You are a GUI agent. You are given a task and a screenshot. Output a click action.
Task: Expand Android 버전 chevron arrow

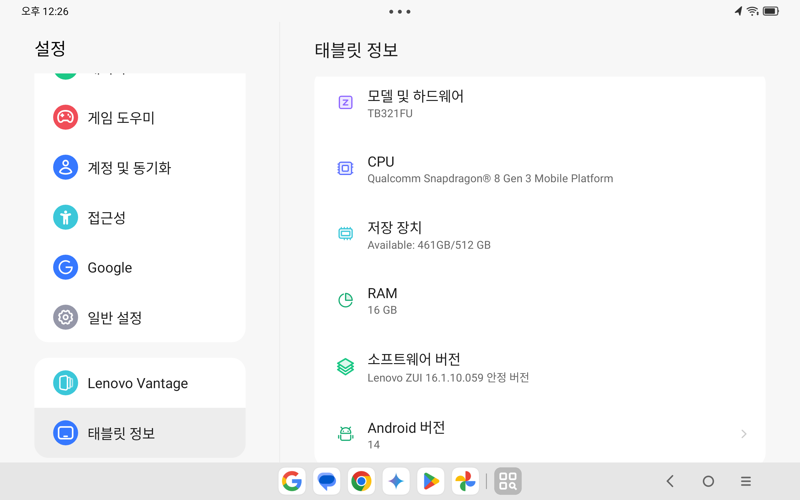744,434
